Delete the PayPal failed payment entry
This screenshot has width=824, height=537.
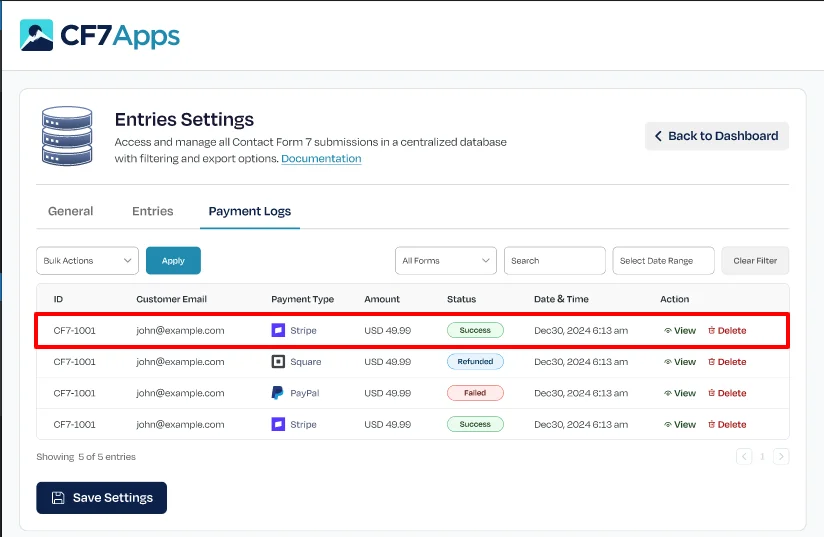click(x=727, y=393)
